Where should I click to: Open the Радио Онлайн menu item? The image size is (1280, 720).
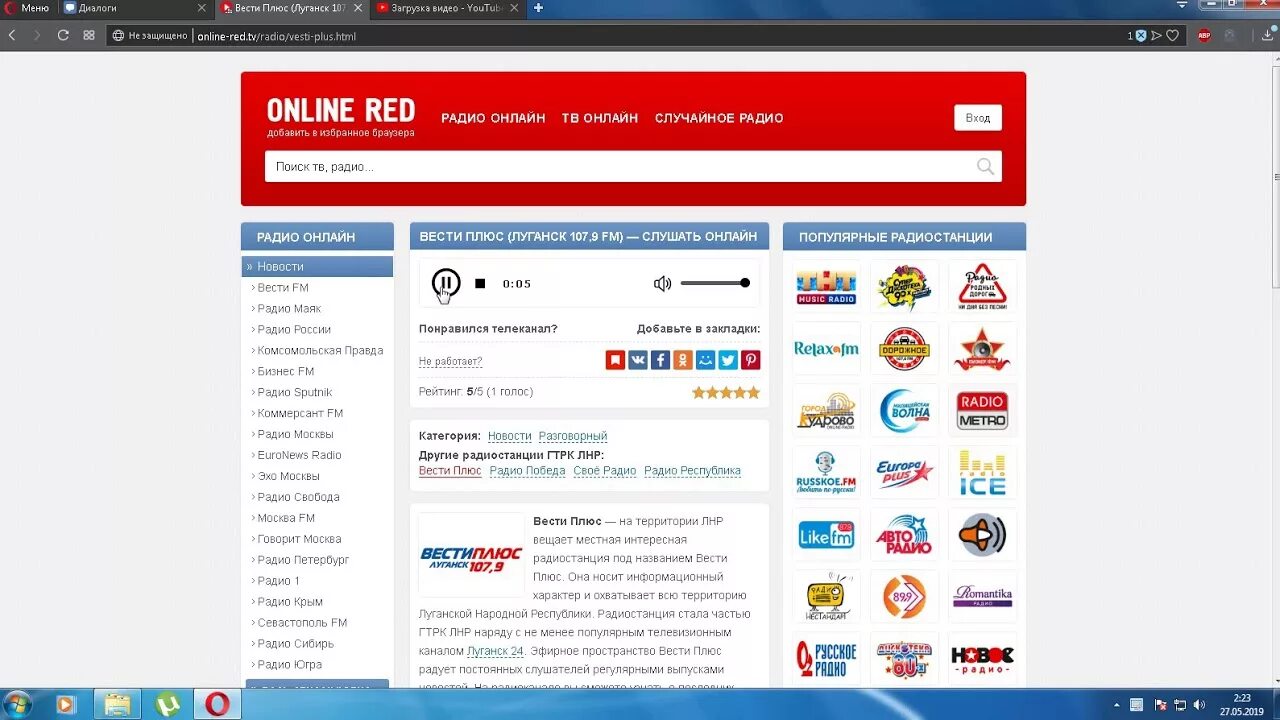(x=493, y=118)
